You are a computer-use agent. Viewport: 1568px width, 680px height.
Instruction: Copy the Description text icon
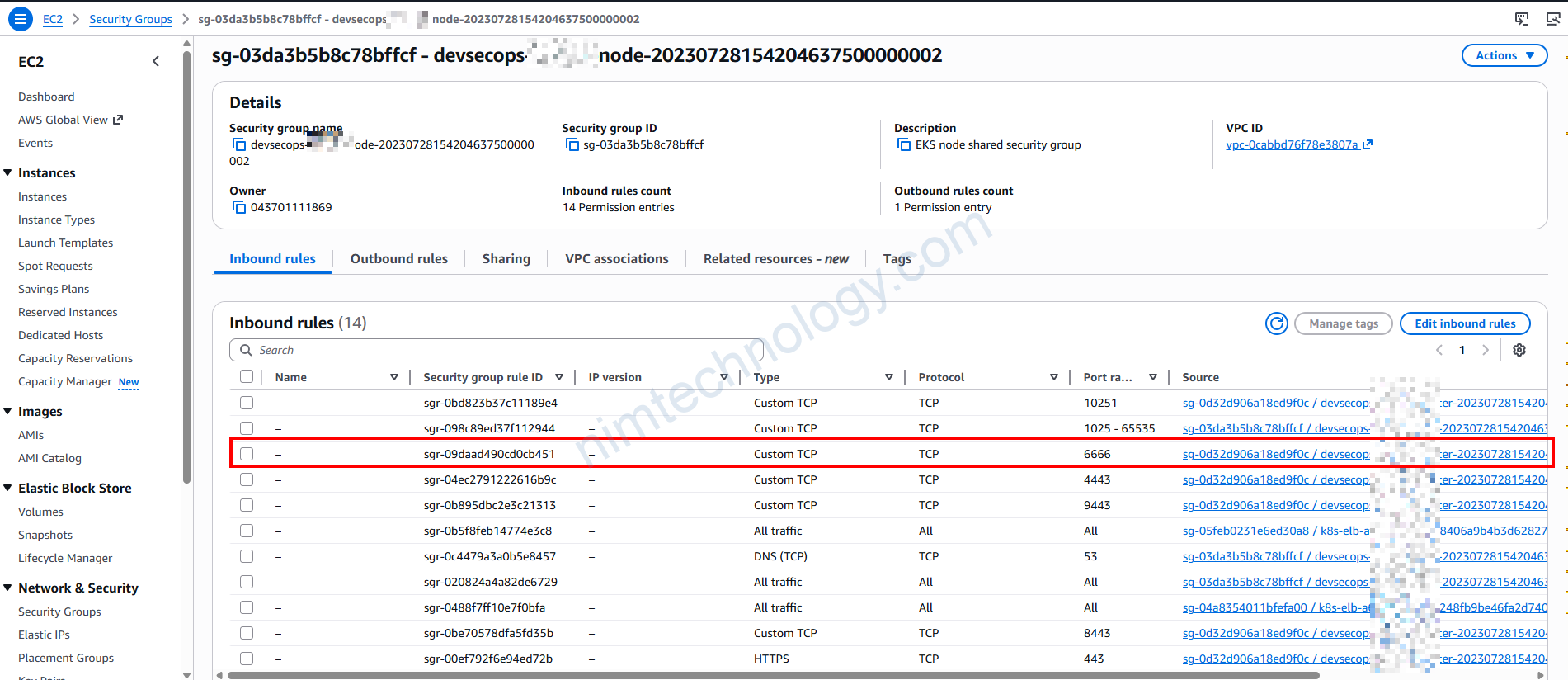tap(904, 145)
